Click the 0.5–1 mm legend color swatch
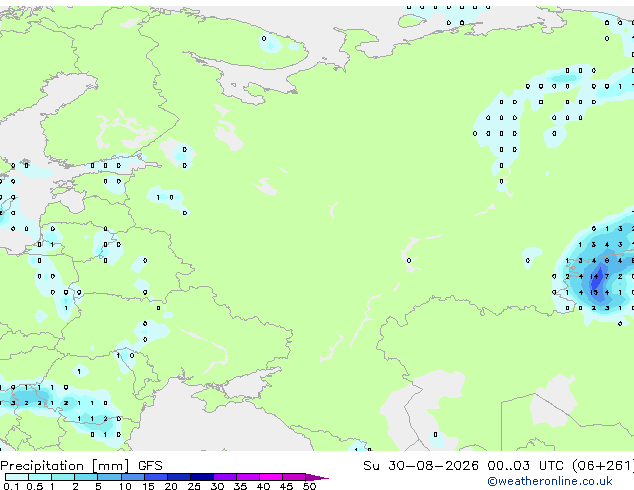The width and height of the screenshot is (634, 490). coord(40,477)
